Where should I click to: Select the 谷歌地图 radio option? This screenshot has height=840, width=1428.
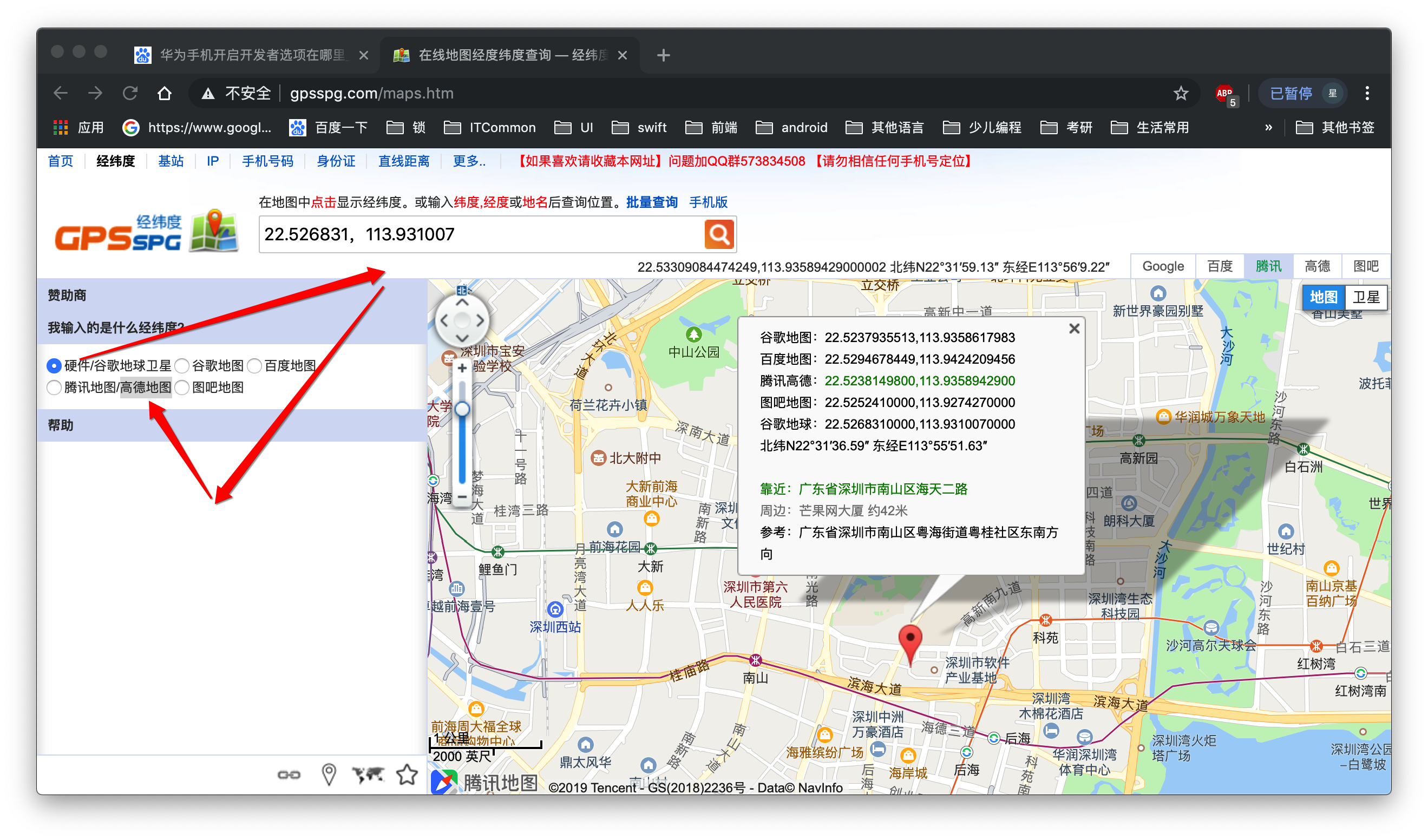[182, 366]
